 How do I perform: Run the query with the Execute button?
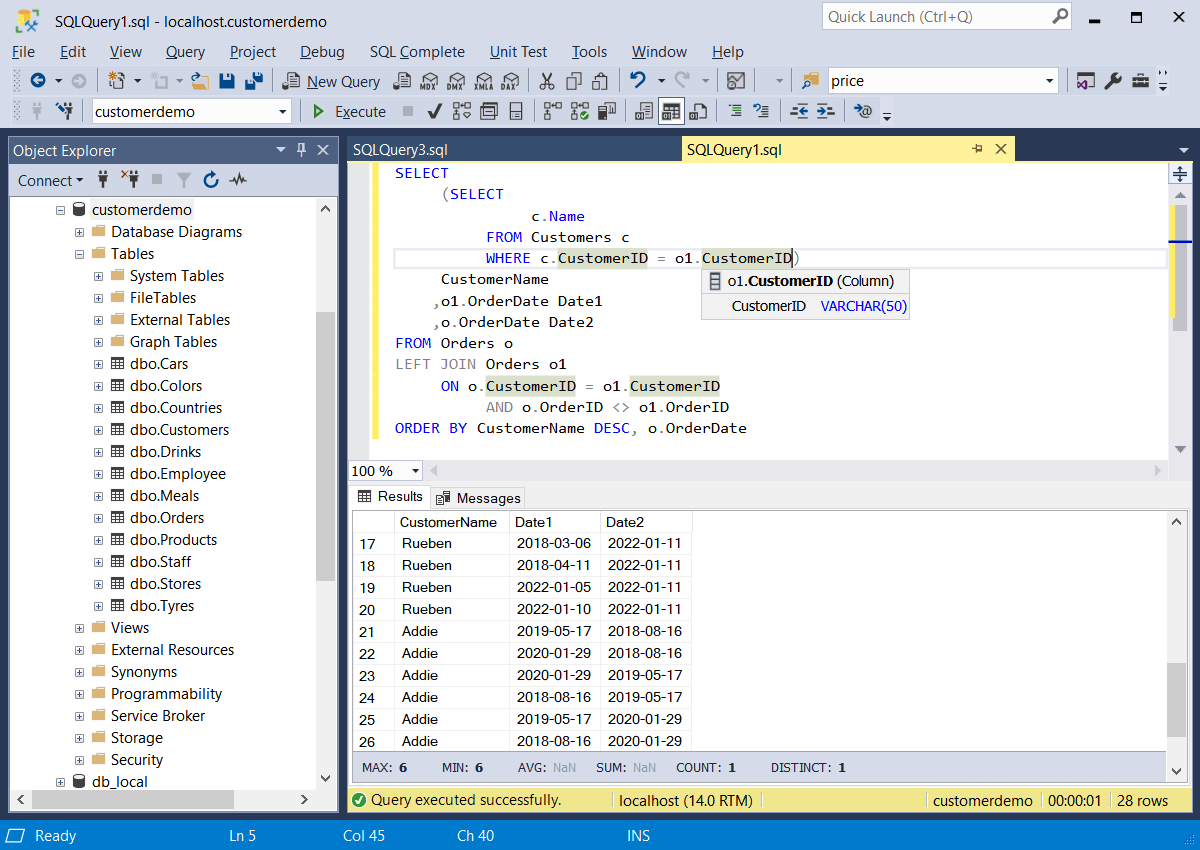click(348, 111)
